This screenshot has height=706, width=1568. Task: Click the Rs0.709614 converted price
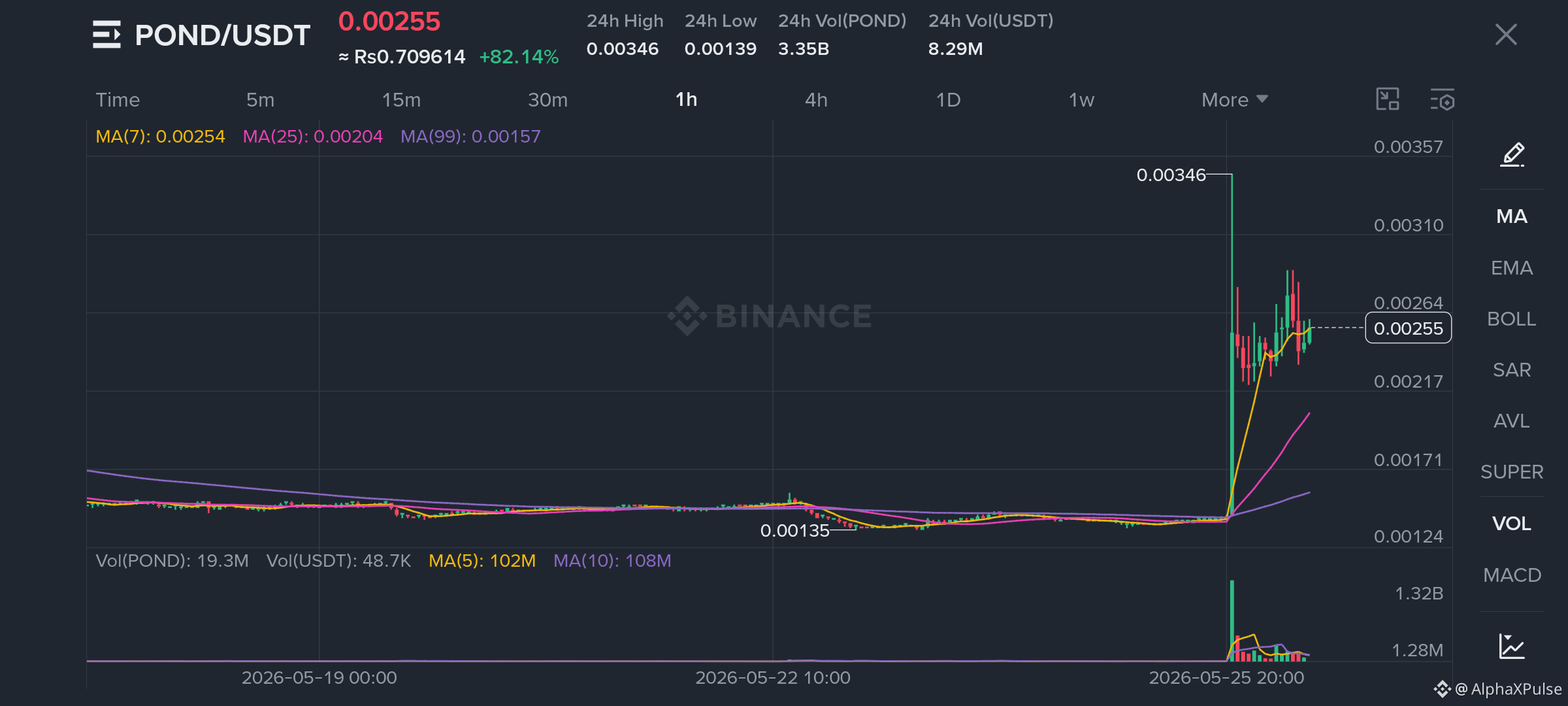(410, 58)
